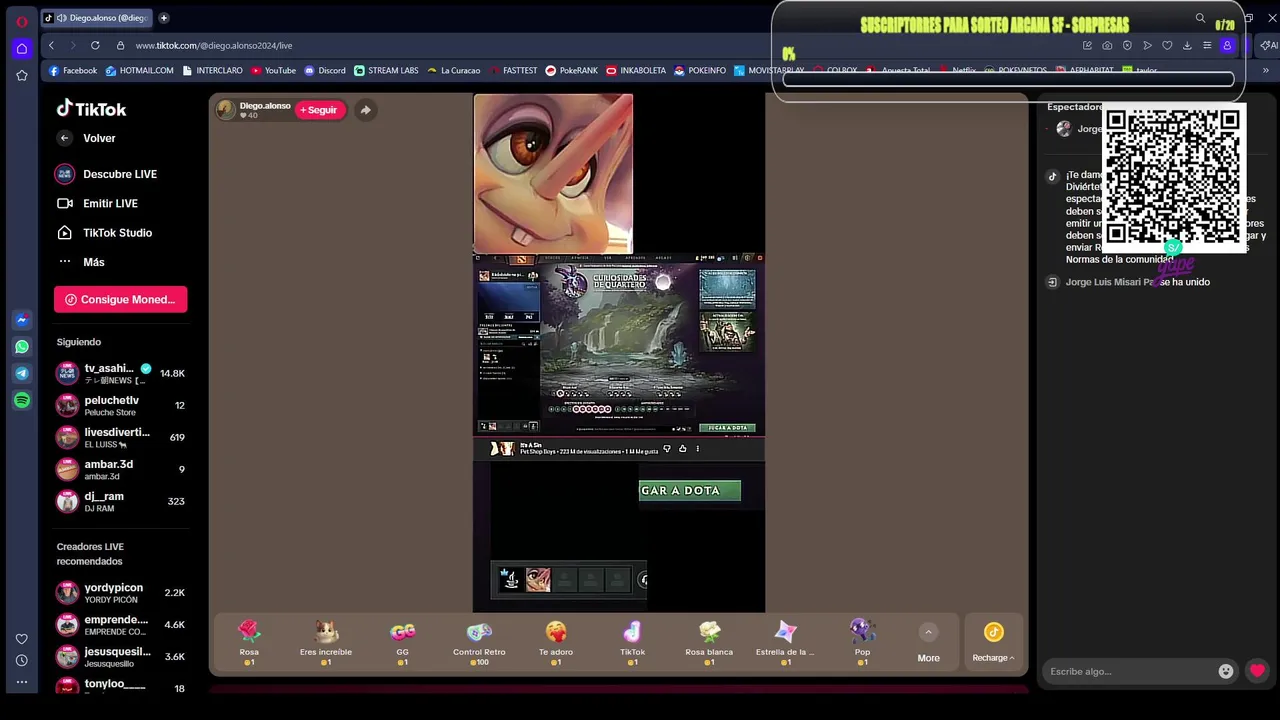The width and height of the screenshot is (1280, 720).
Task: Open the tv_asahi live channel
Action: tap(120, 373)
